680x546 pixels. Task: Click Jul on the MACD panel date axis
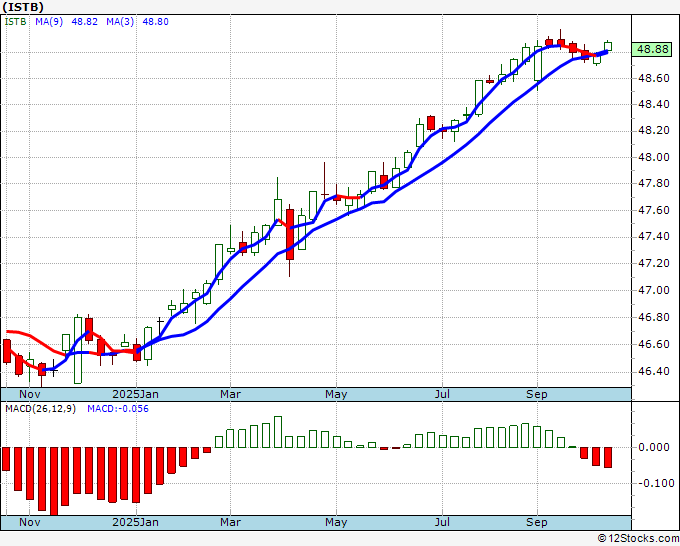(442, 522)
